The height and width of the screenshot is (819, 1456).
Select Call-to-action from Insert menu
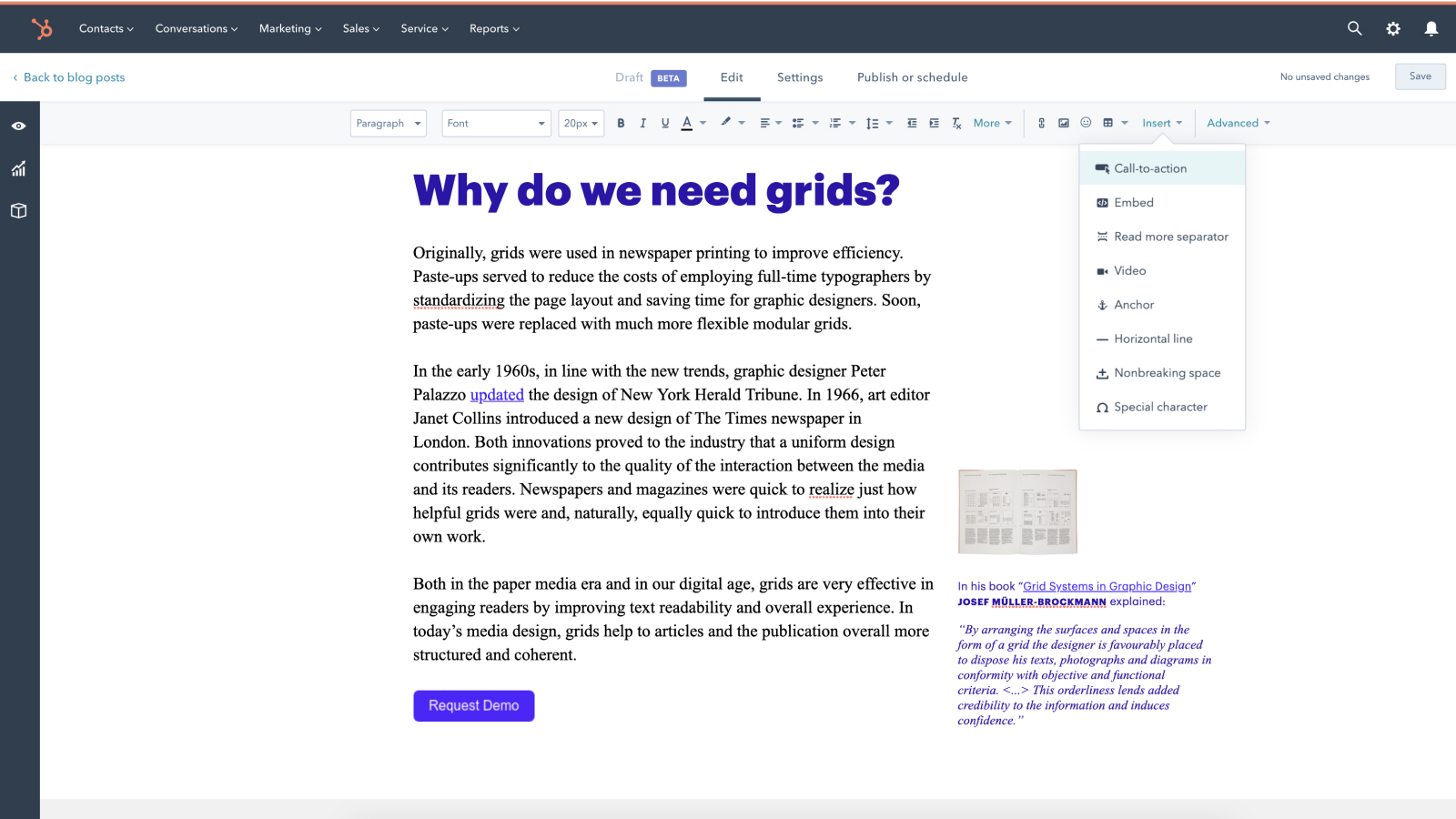(1150, 168)
